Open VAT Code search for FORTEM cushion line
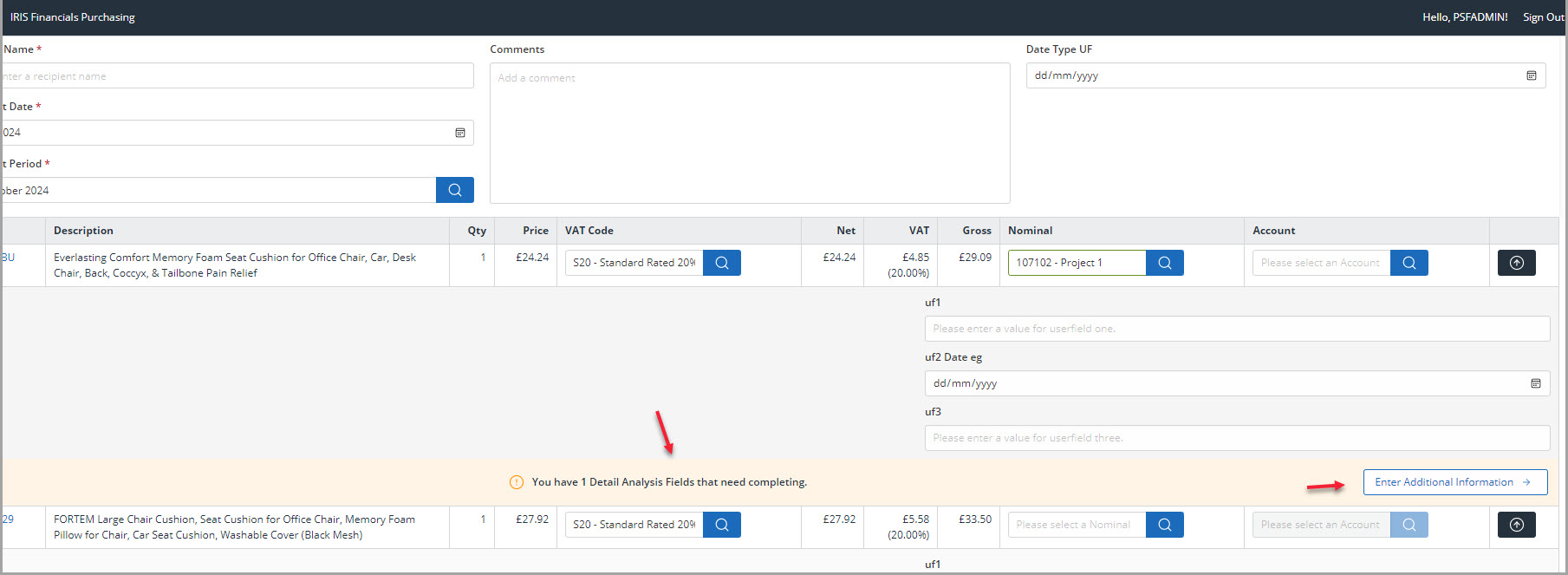The width and height of the screenshot is (1568, 575). 721,525
